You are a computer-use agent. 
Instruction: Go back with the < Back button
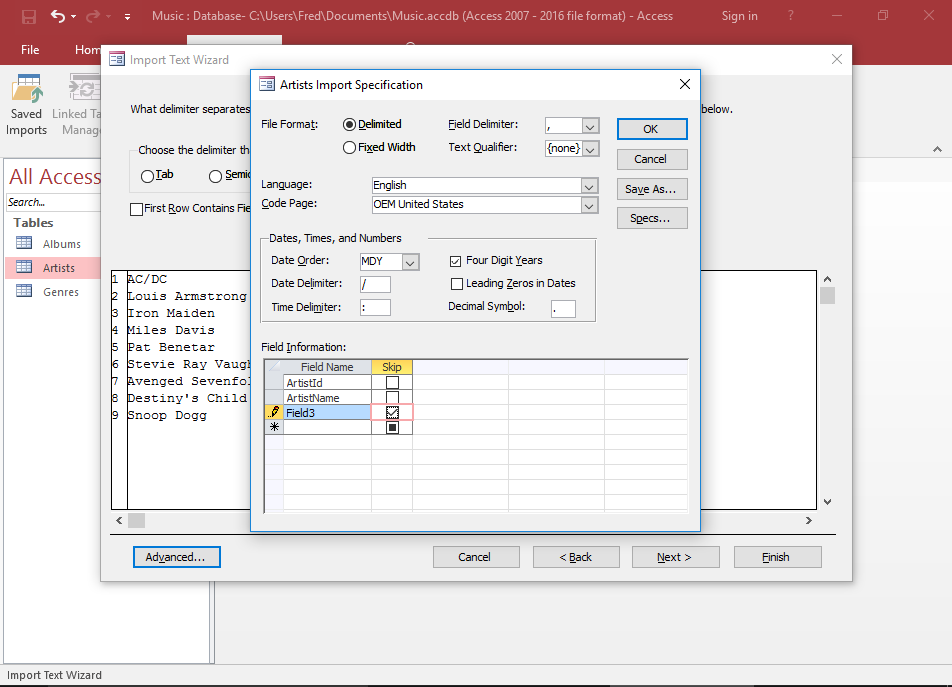(576, 557)
